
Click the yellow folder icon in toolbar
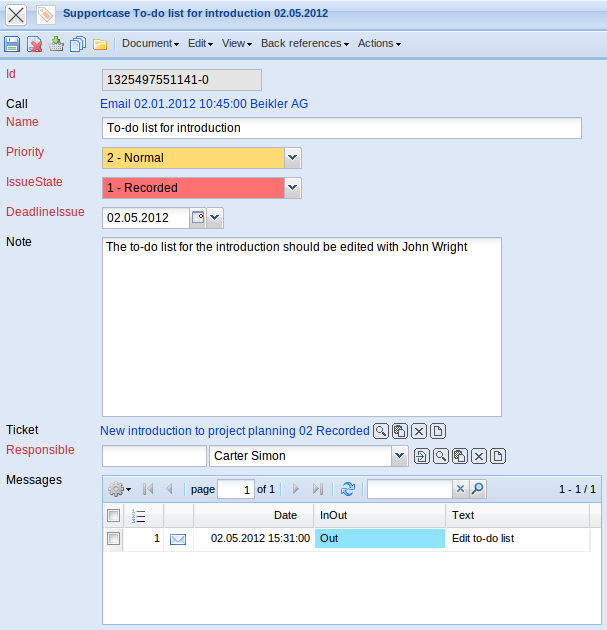coord(100,44)
